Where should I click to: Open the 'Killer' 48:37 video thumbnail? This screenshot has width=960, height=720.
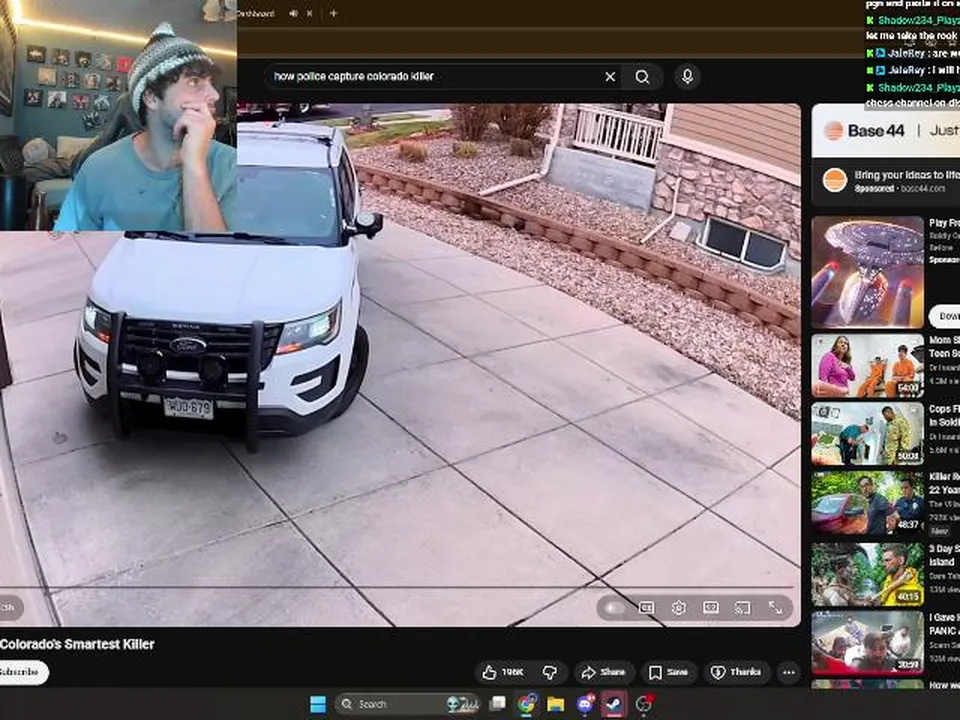867,503
